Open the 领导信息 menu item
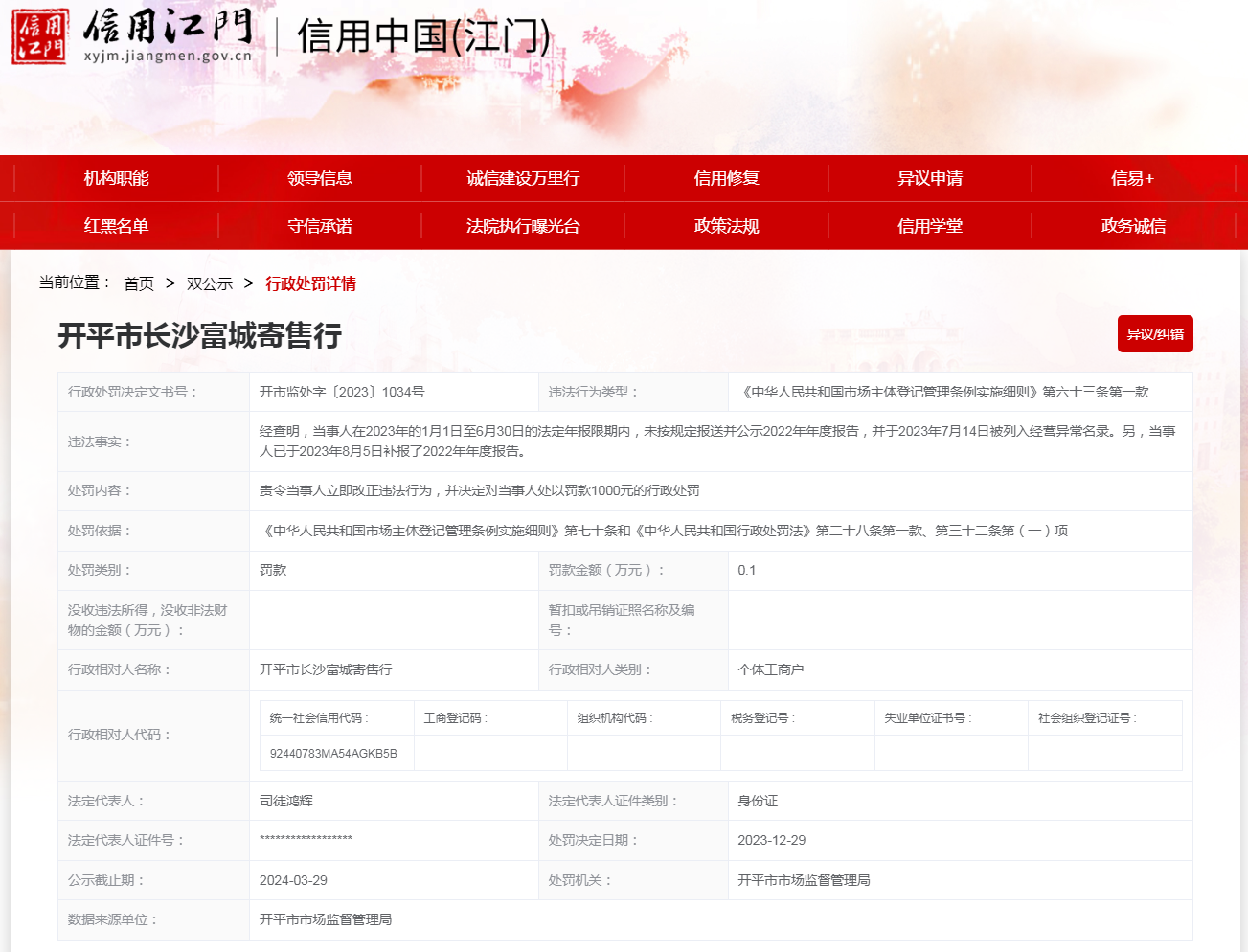1248x952 pixels. click(320, 178)
